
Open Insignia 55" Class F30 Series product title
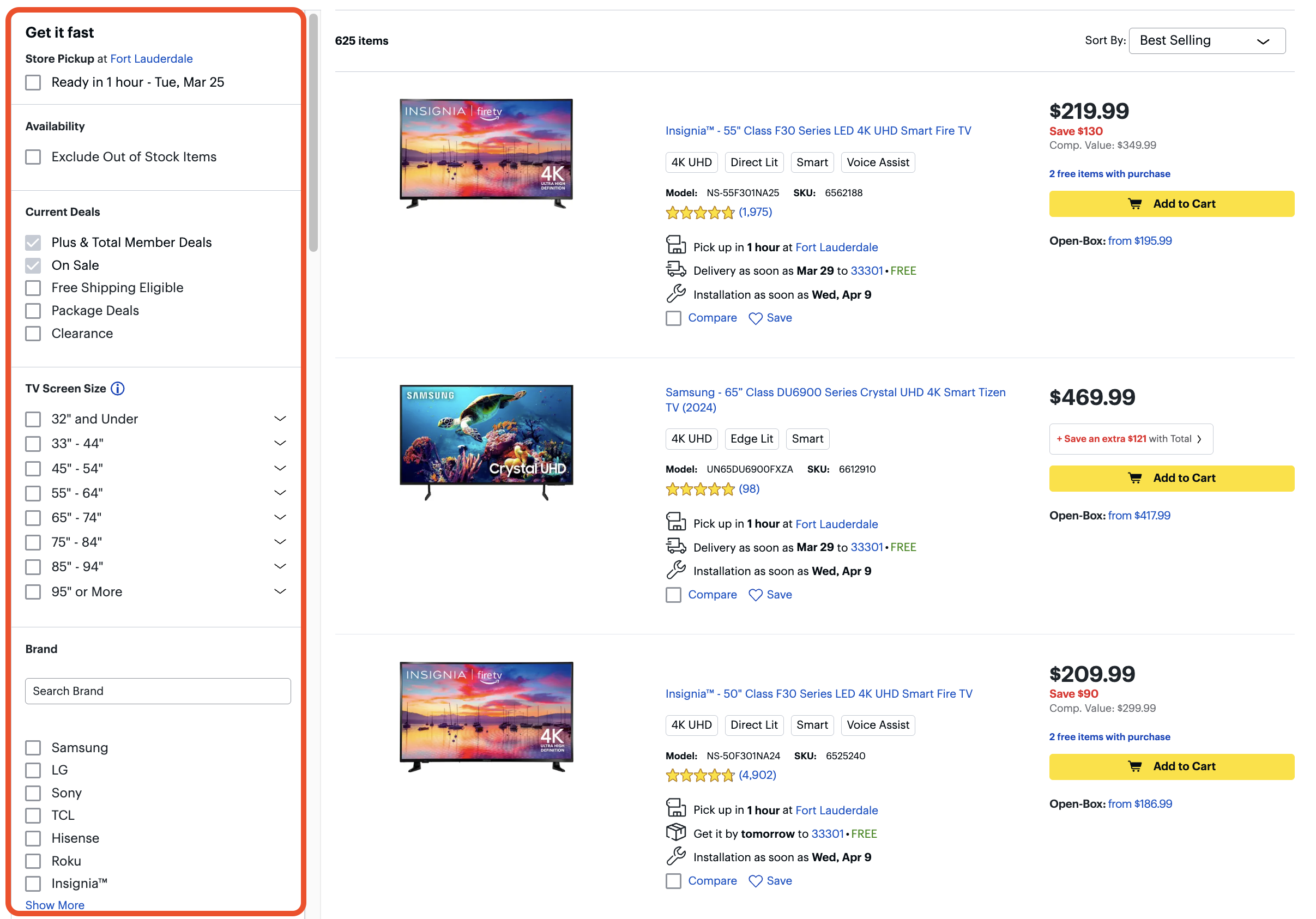point(818,131)
